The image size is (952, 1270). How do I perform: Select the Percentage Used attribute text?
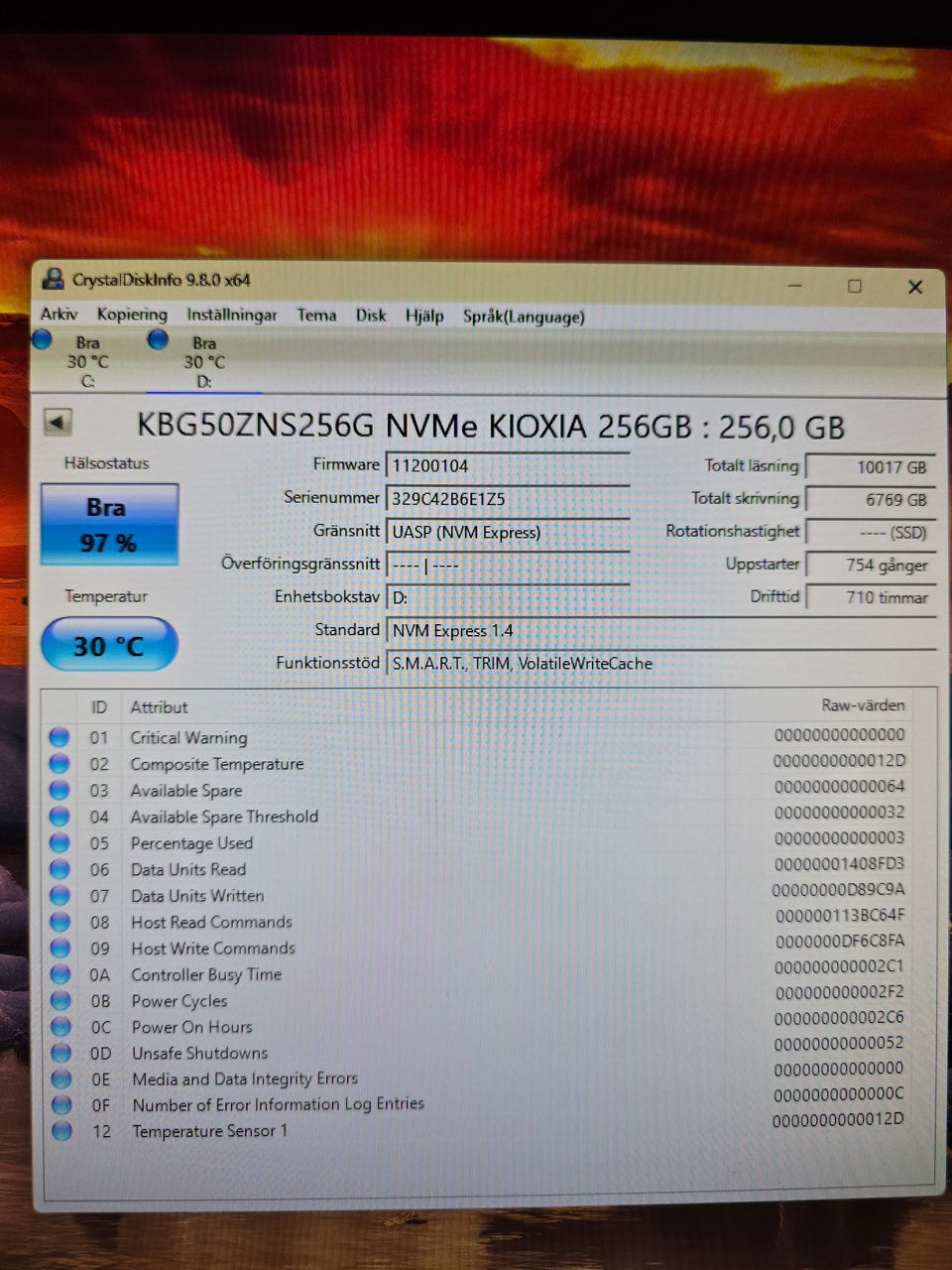pos(191,843)
